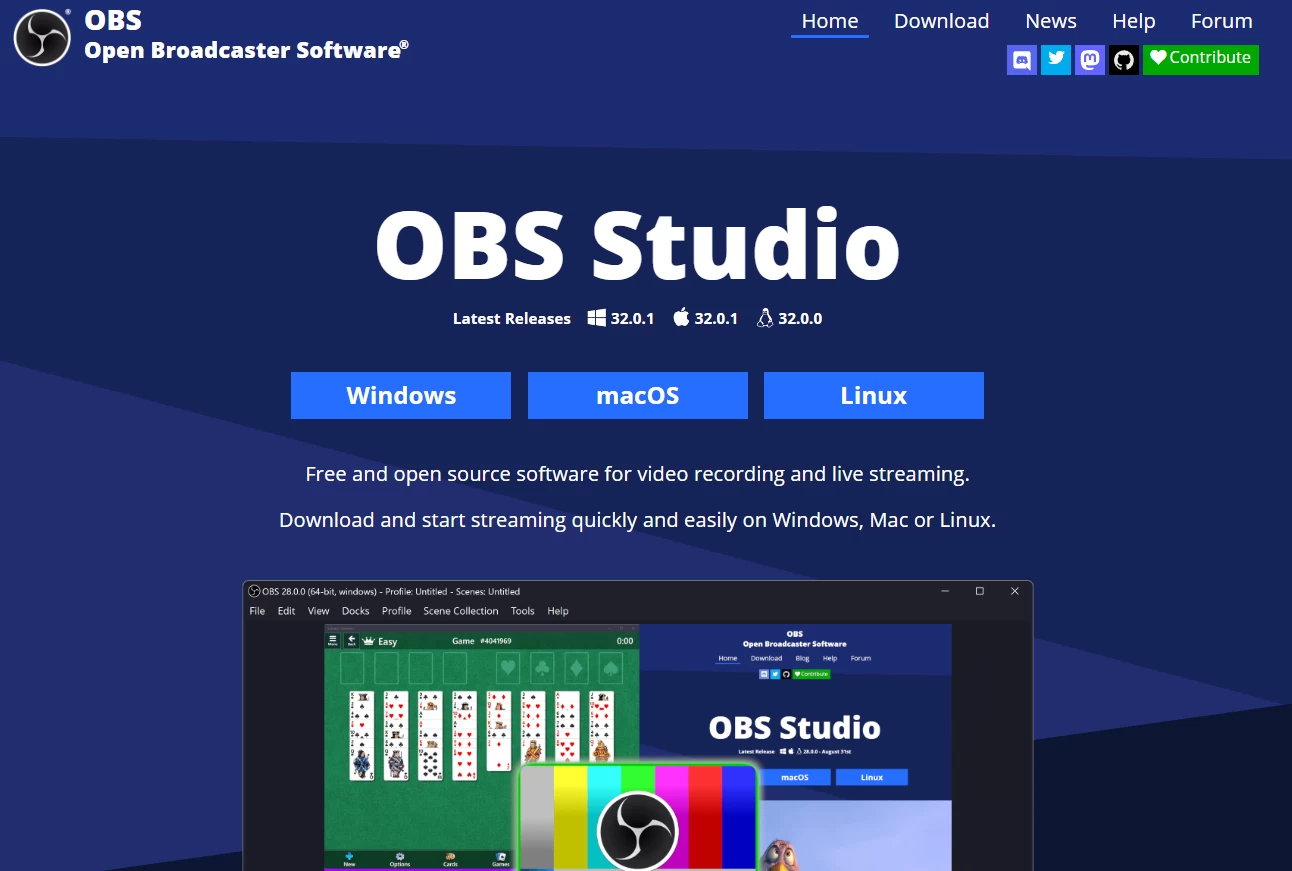
Task: Click the Linux penguin beside 32.0.0
Action: (x=764, y=317)
